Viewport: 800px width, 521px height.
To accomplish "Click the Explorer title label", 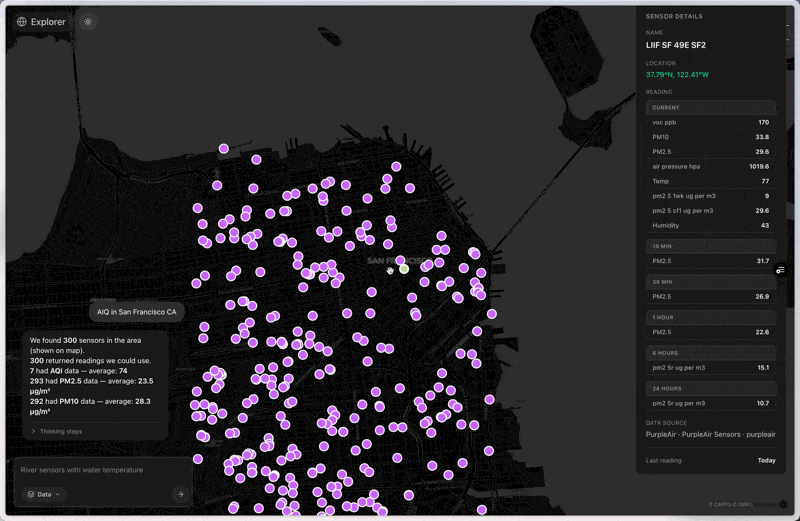I will click(x=48, y=21).
